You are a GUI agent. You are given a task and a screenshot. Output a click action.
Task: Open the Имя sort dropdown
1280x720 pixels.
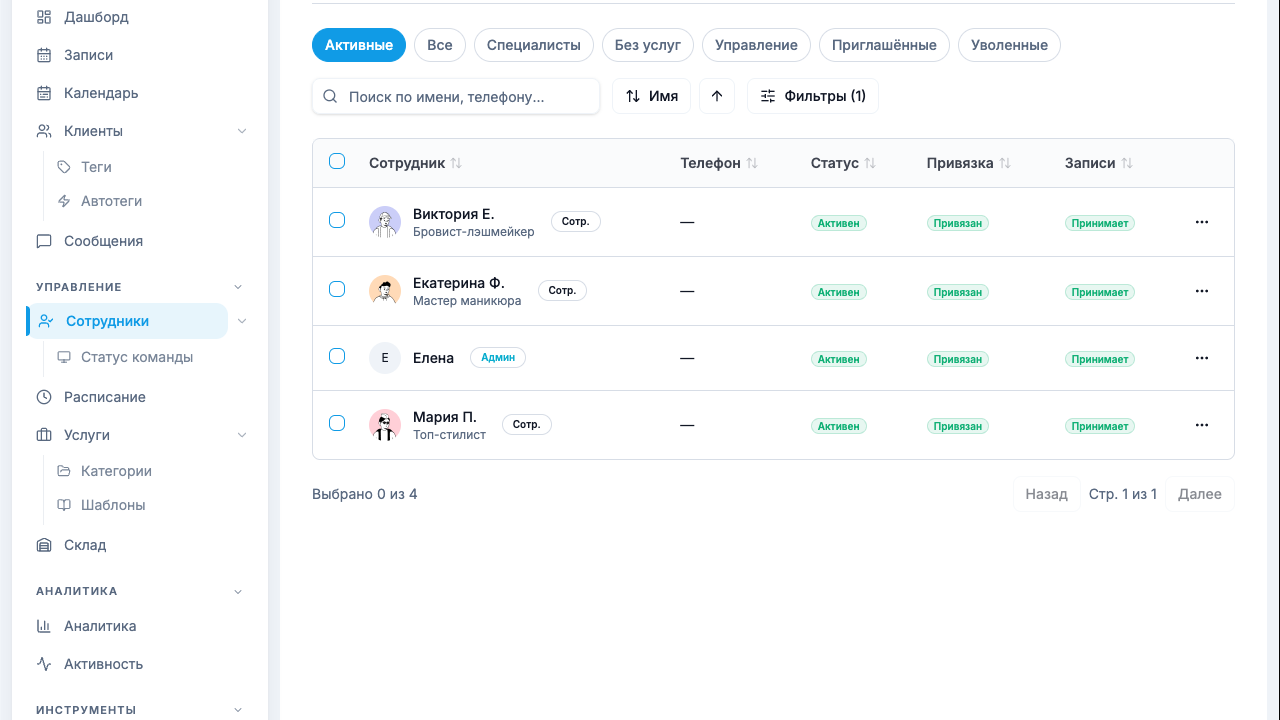pos(651,96)
